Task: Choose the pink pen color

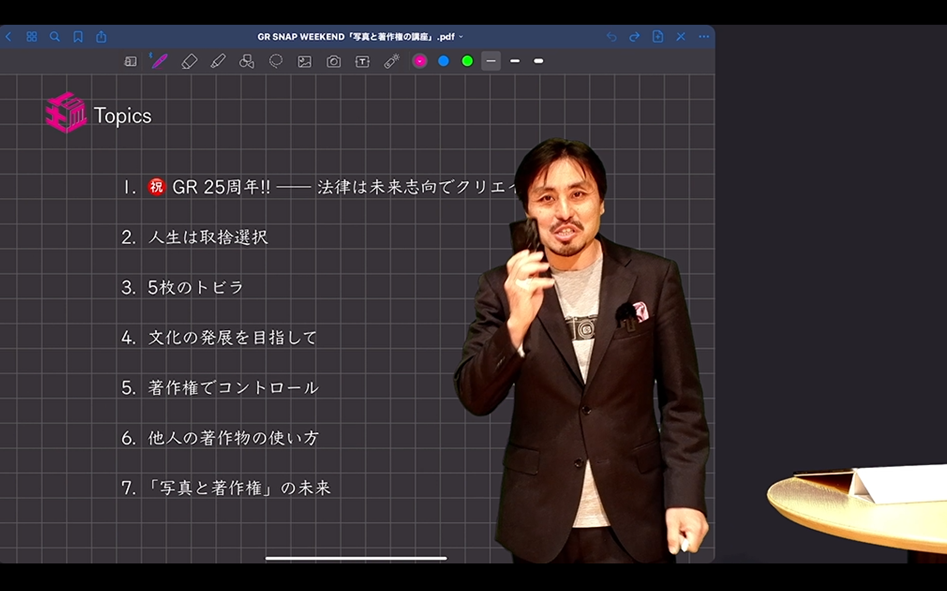Action: point(420,61)
